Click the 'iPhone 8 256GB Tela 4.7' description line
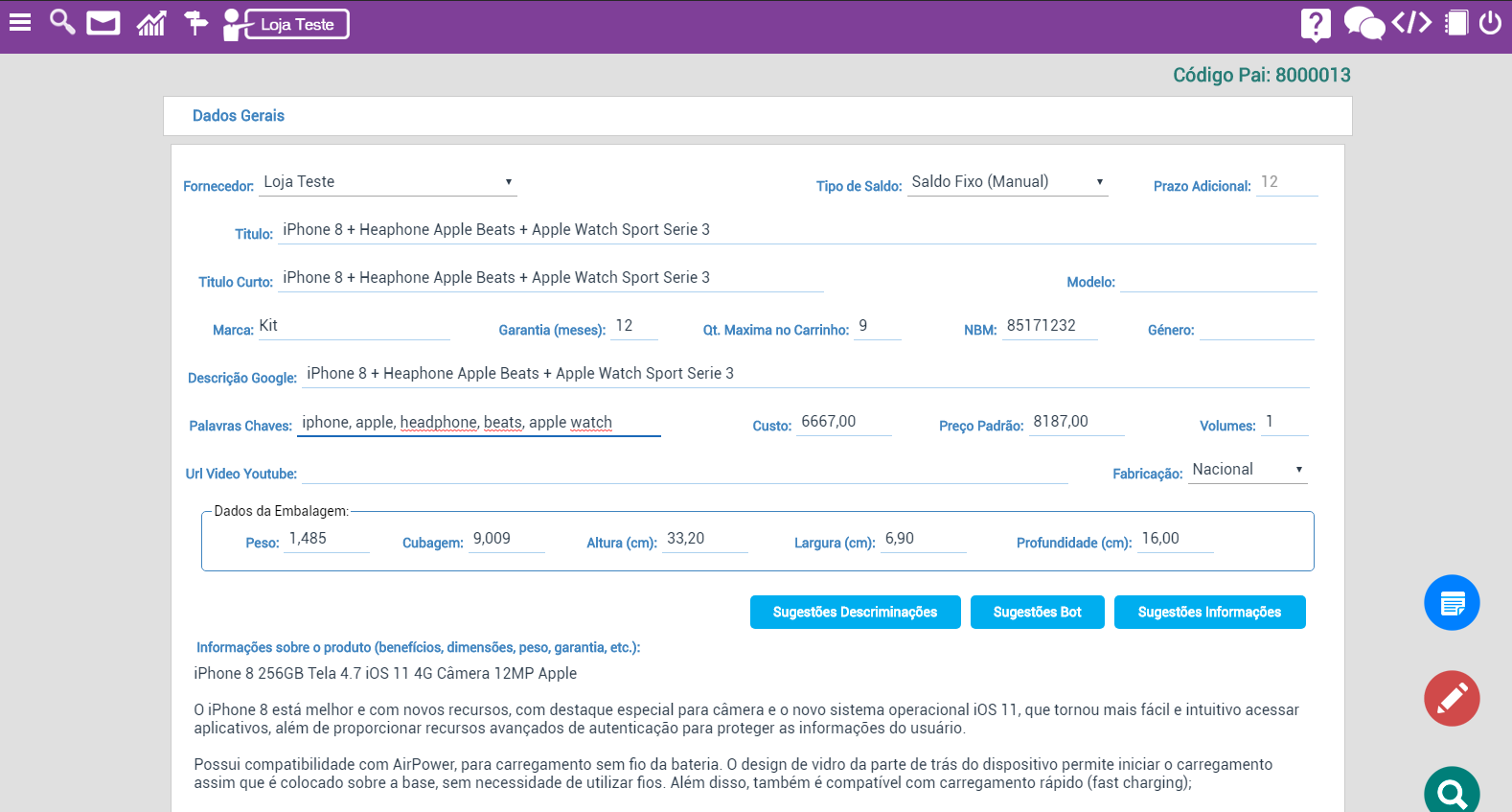Image resolution: width=1512 pixels, height=812 pixels. pos(385,673)
